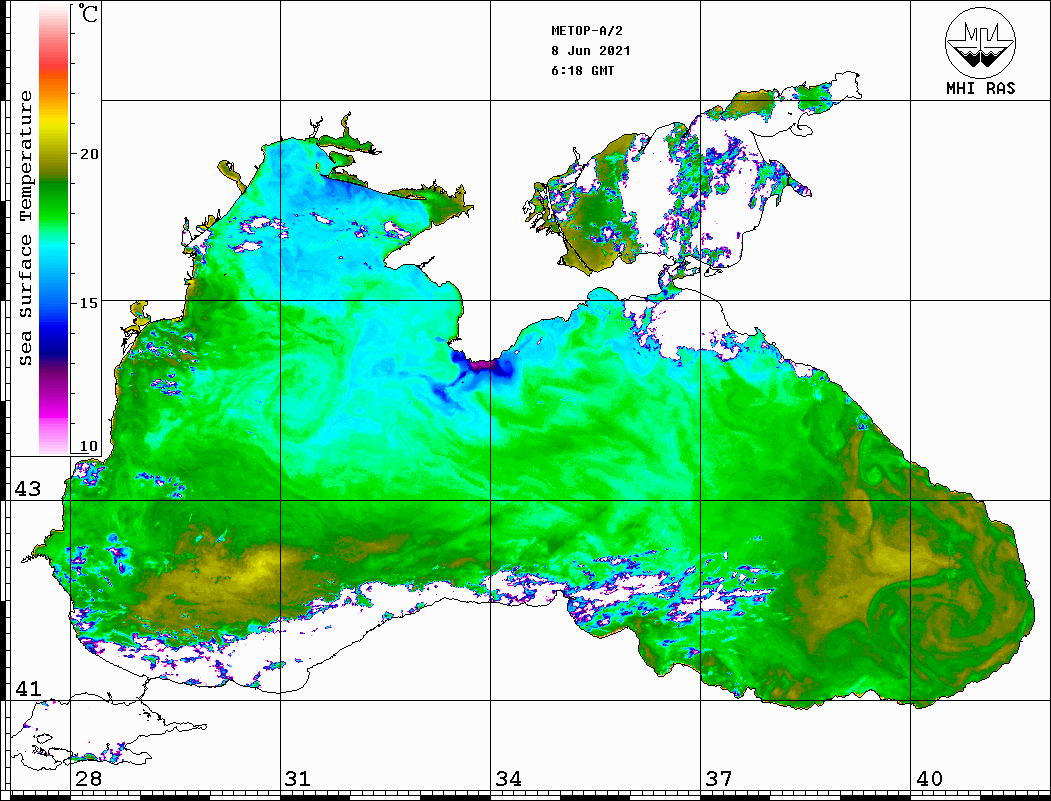This screenshot has width=1051, height=801.
Task: Click longitude label '28'
Action: pyautogui.click(x=88, y=778)
